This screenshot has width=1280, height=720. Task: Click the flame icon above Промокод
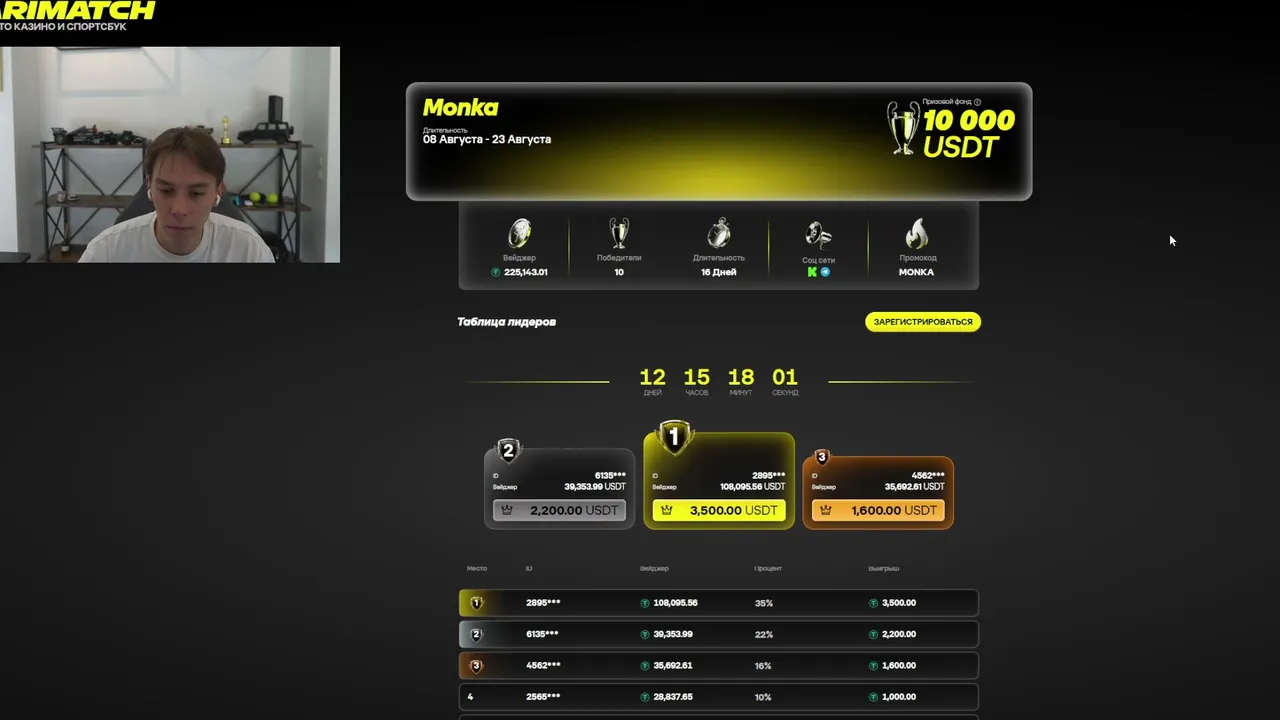click(916, 234)
